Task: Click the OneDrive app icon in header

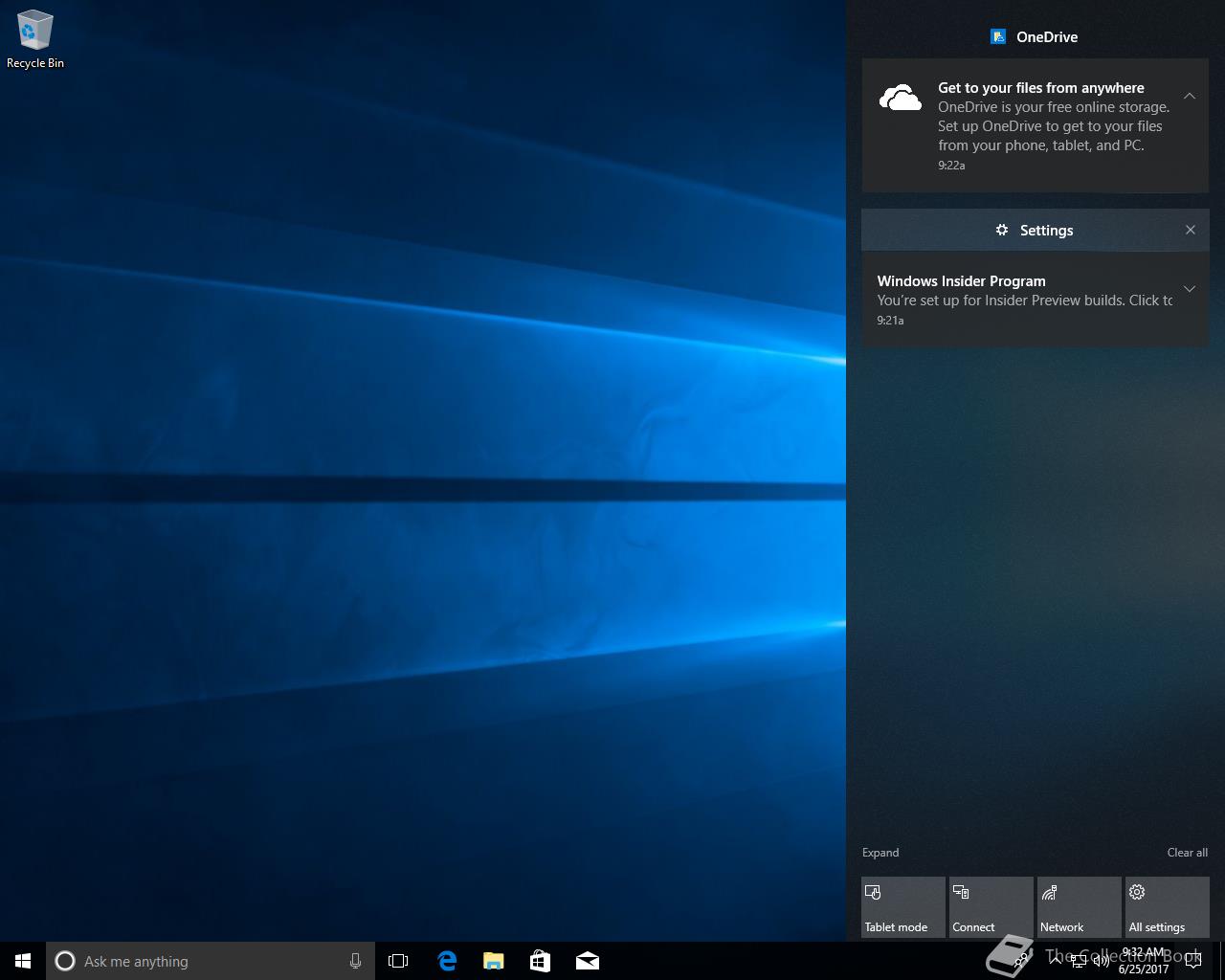Action: 998,36
